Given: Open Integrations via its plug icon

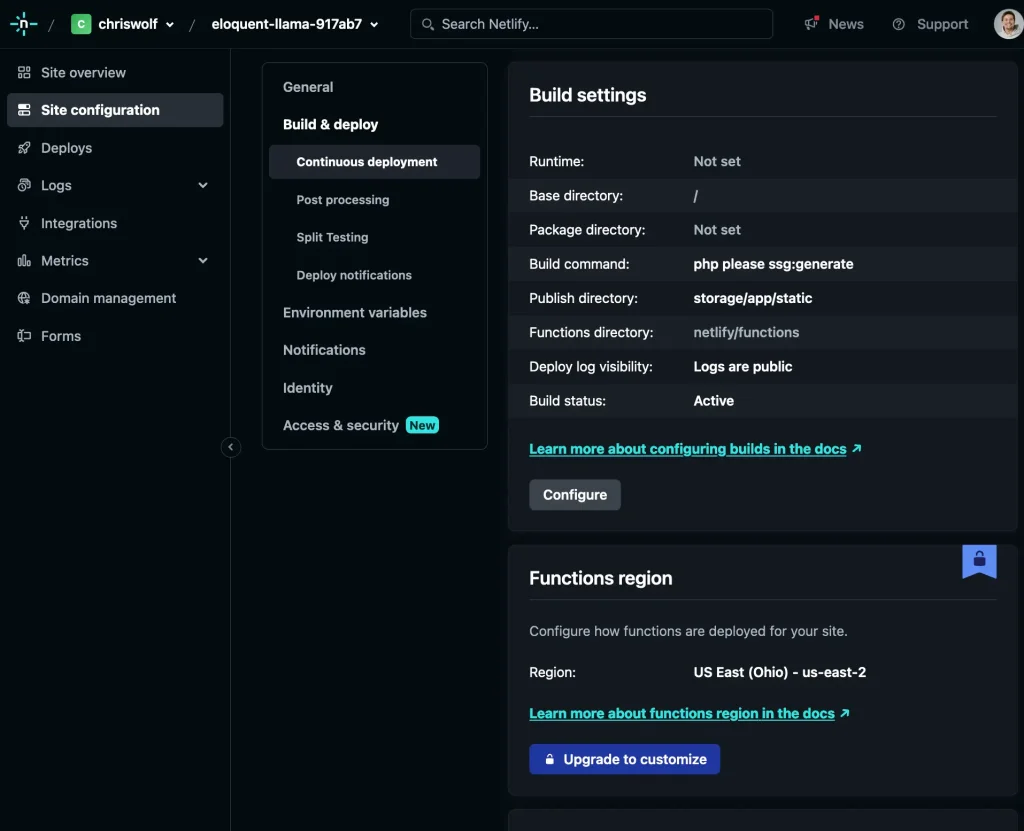Looking at the screenshot, I should coord(24,223).
